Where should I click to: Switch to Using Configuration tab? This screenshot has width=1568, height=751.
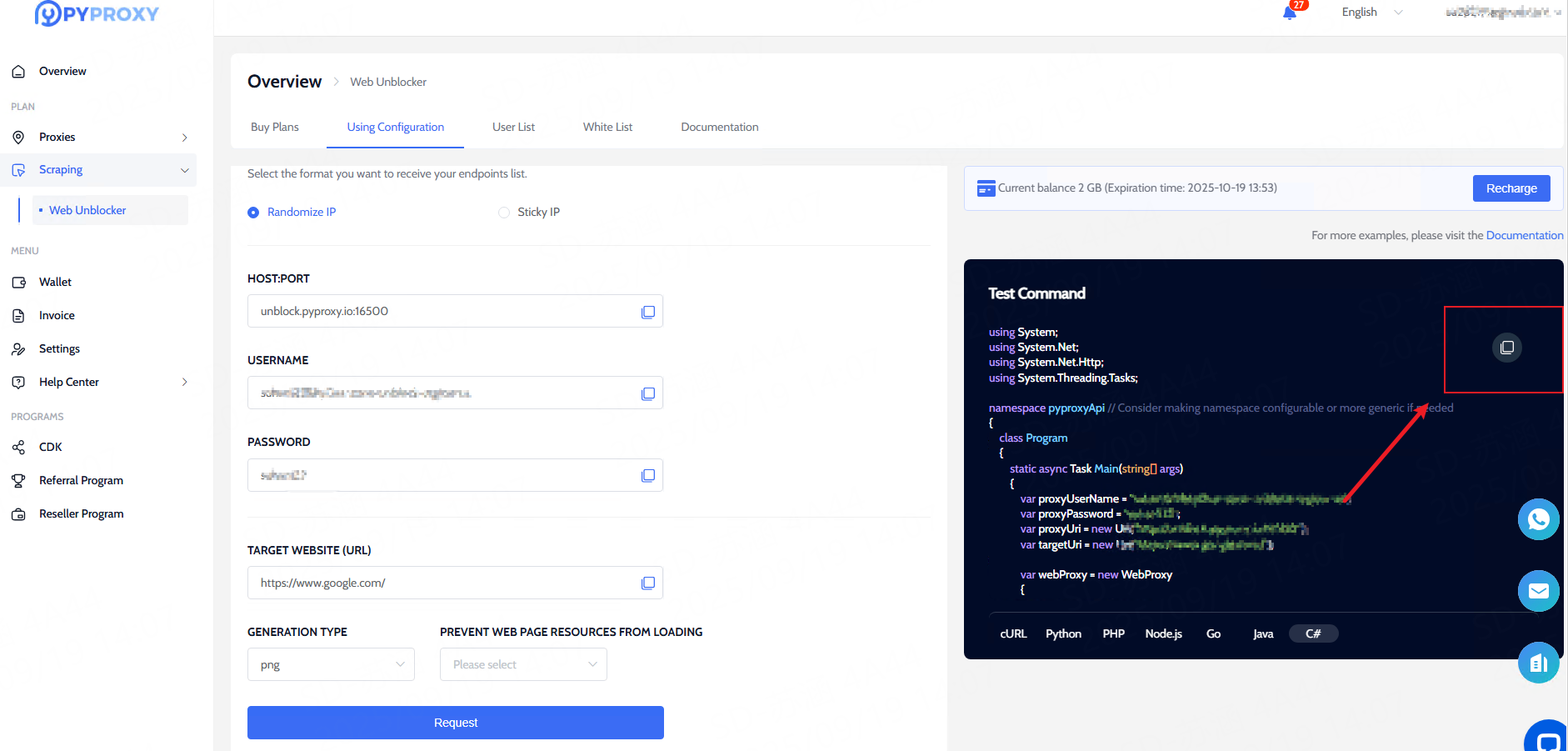396,128
